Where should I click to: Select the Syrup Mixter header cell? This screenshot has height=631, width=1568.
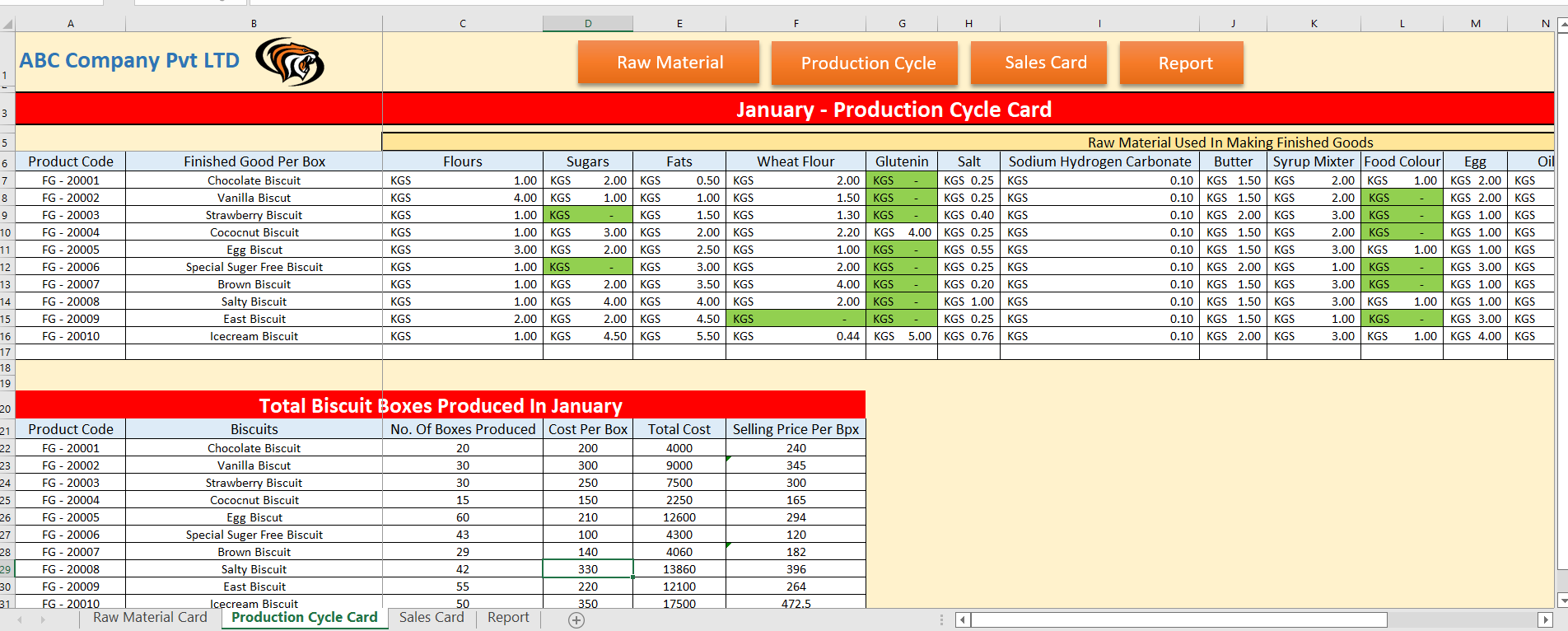point(1314,161)
